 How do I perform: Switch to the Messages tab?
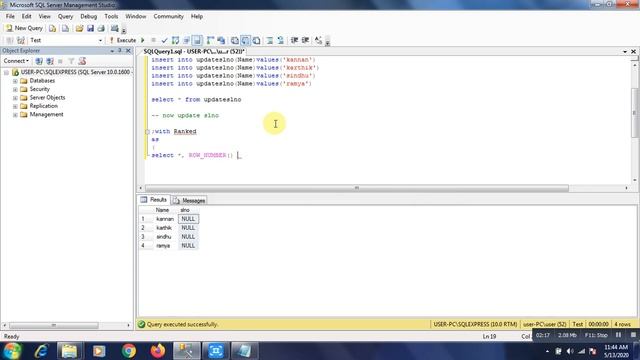[x=189, y=200]
